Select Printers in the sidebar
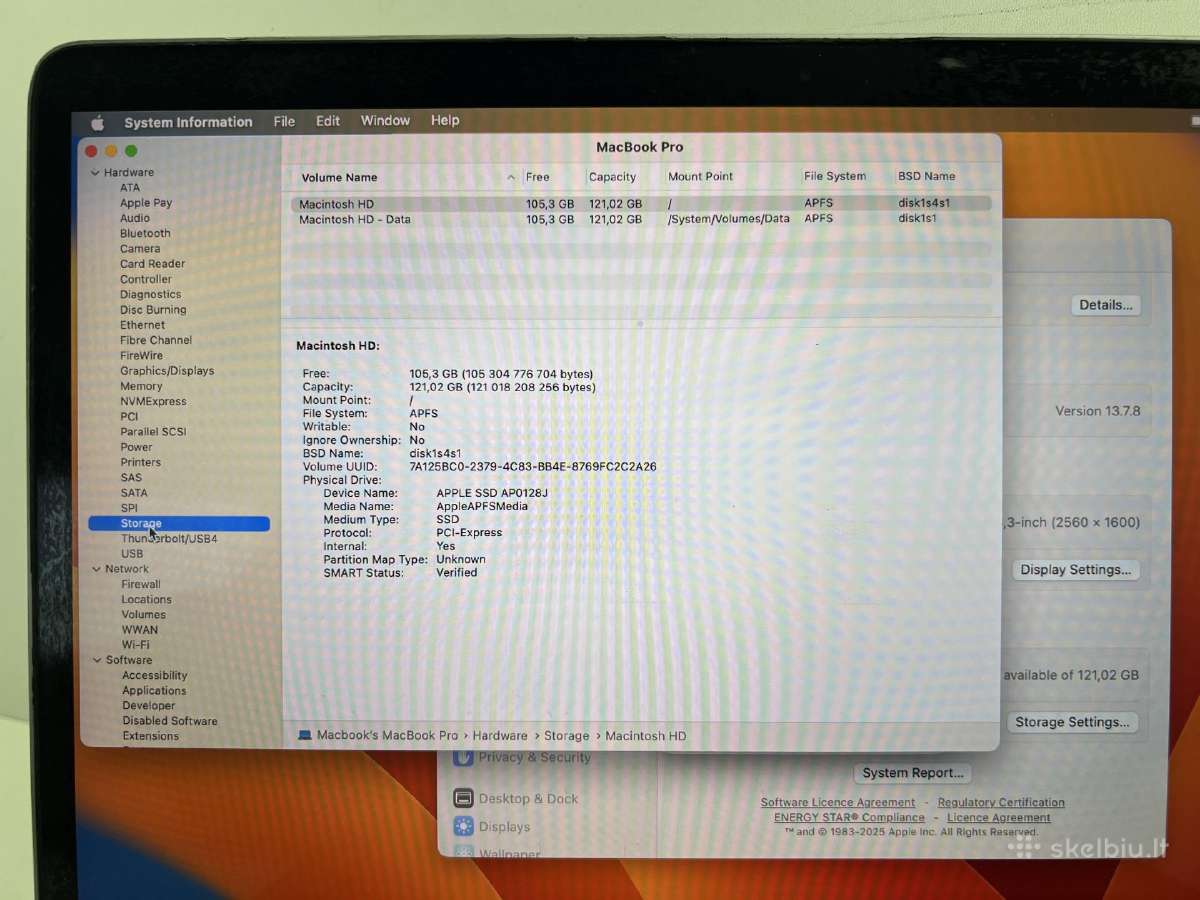This screenshot has width=1200, height=900. [x=141, y=462]
